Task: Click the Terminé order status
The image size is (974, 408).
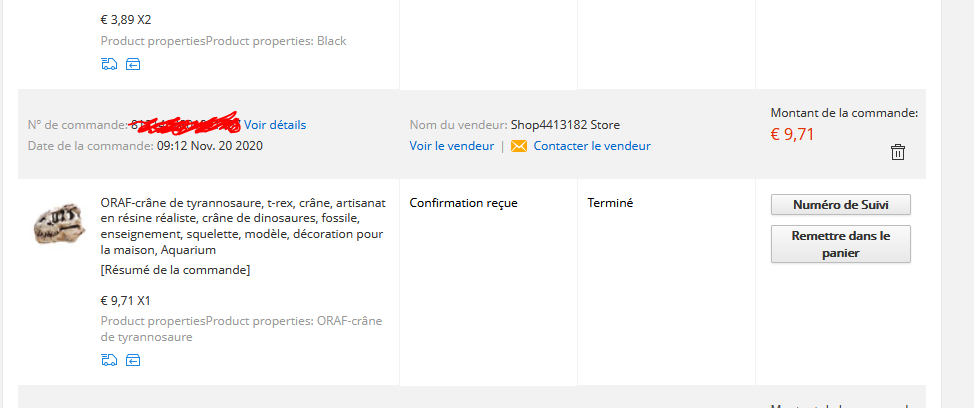Action: [610, 203]
